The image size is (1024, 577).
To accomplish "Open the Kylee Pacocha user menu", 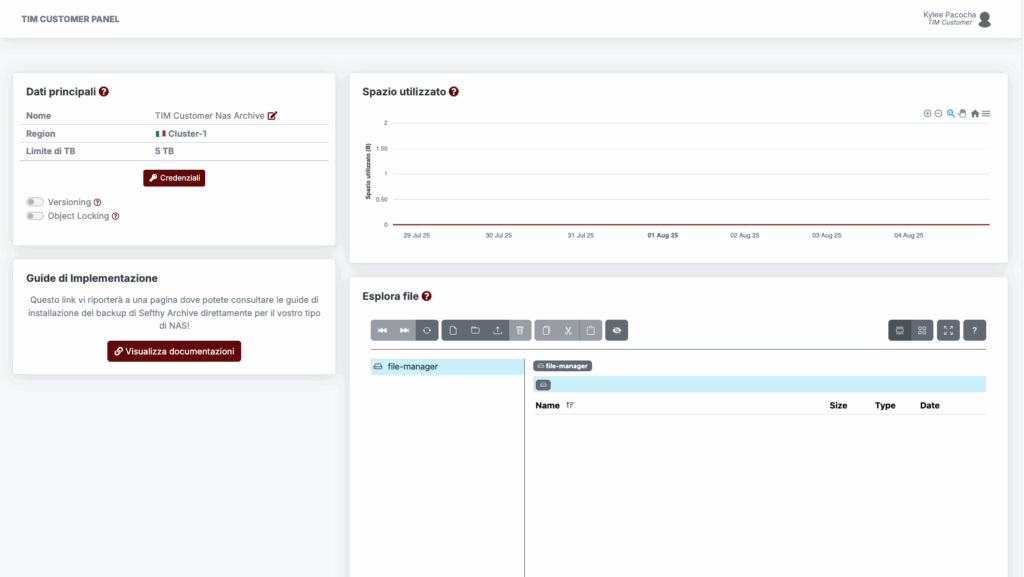I will coord(957,18).
